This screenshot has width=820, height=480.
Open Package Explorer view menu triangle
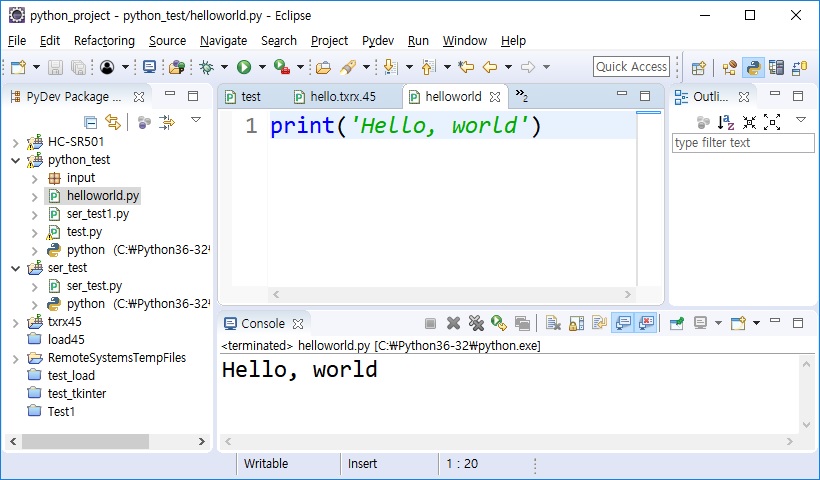click(196, 120)
